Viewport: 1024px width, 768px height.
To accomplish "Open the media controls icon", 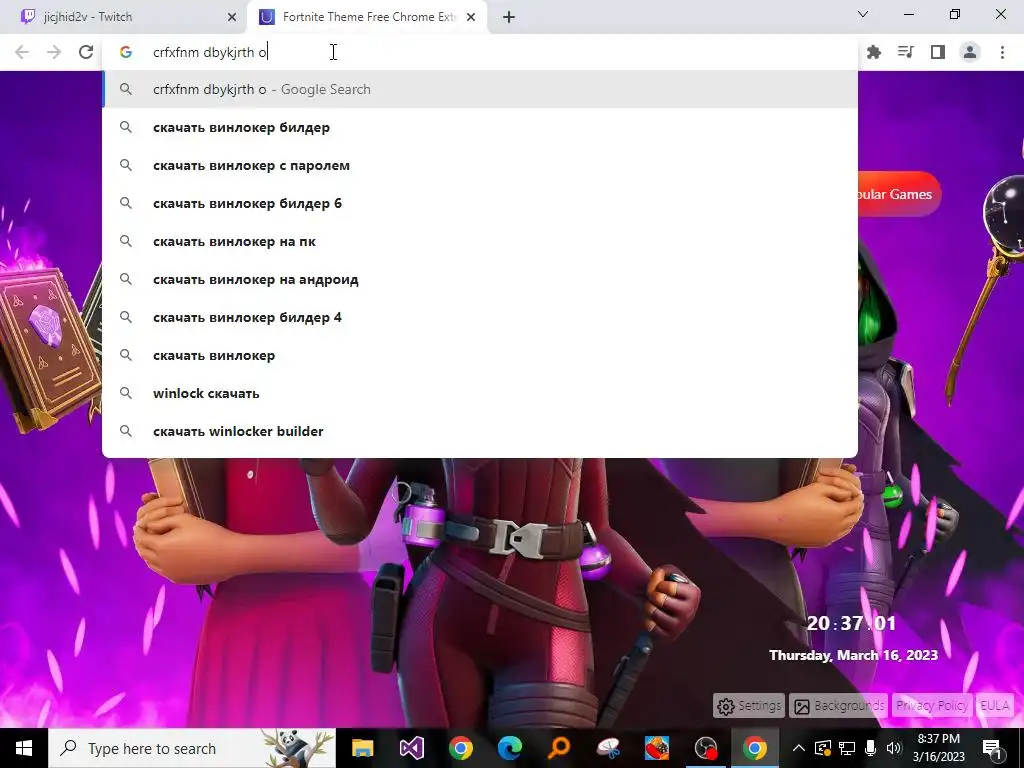I will 905,52.
